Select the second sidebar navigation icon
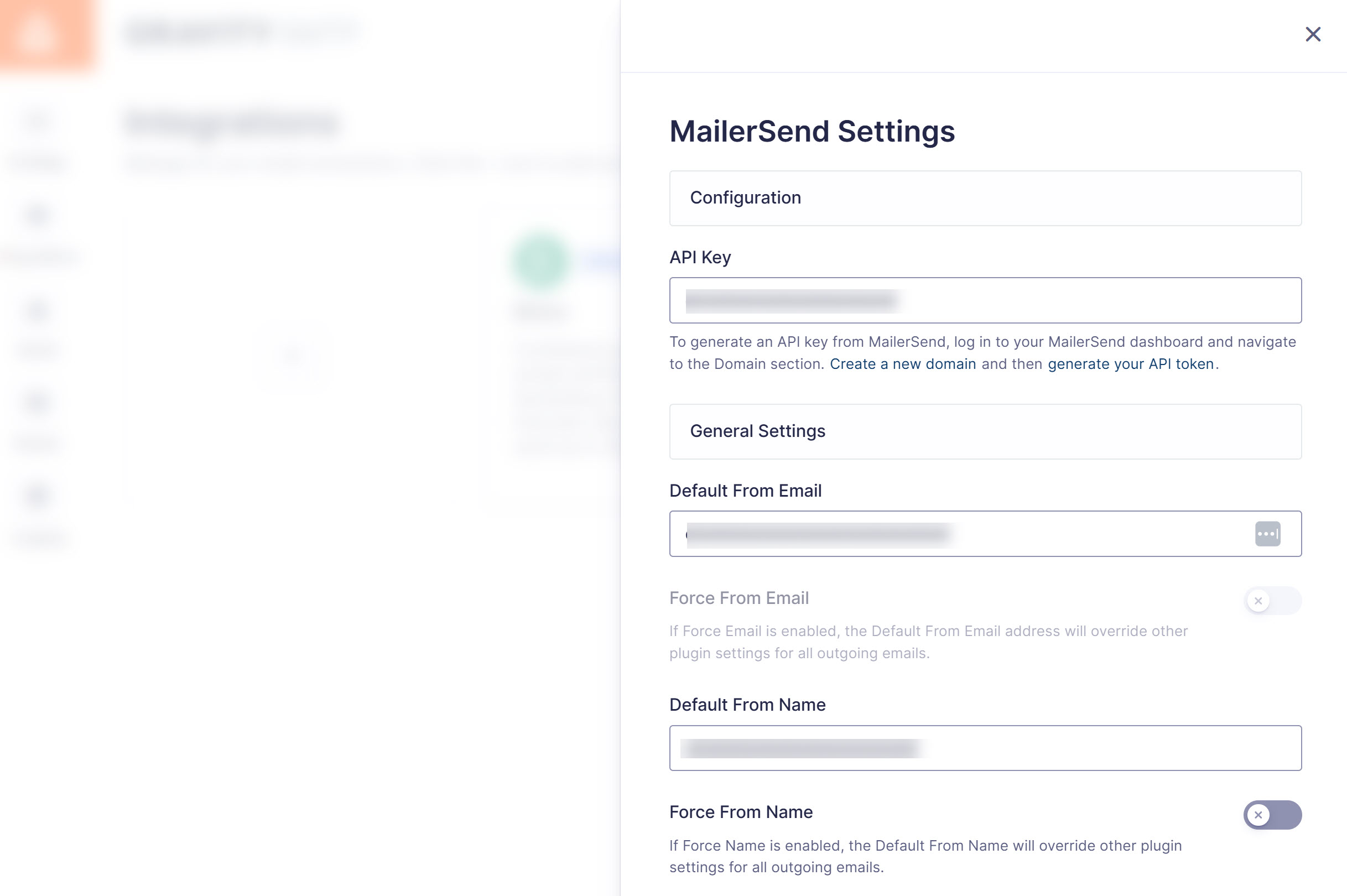Viewport: 1347px width, 896px height. pyautogui.click(x=37, y=214)
